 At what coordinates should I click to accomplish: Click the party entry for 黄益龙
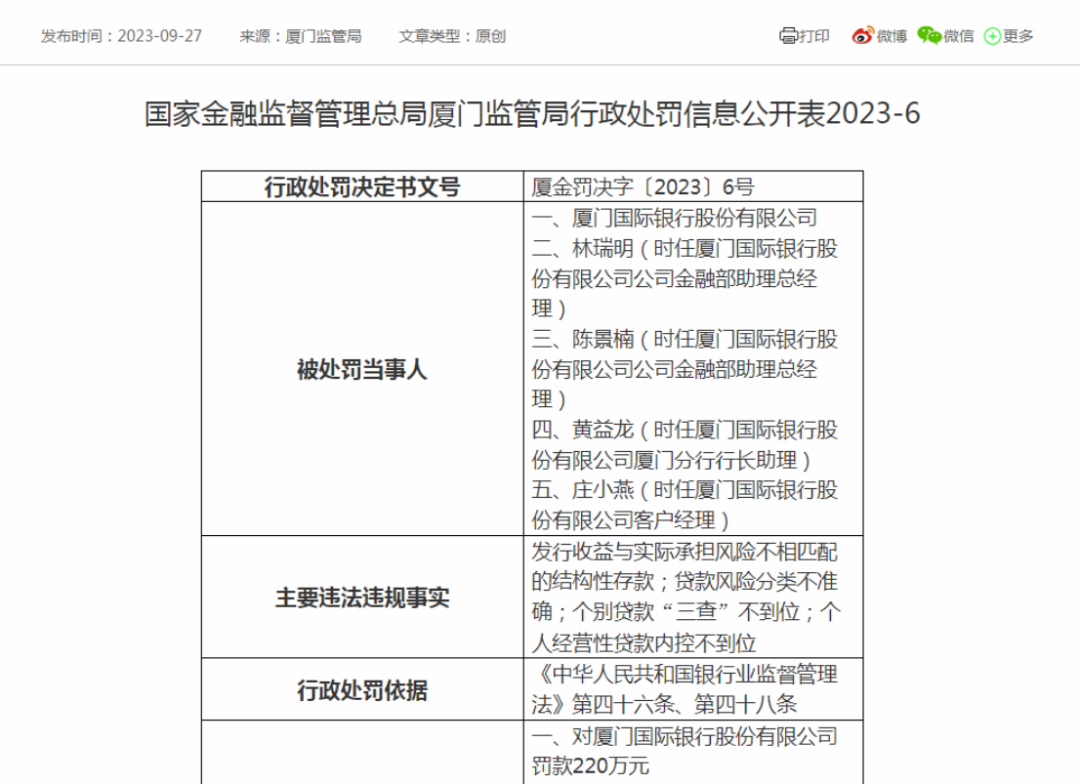coord(685,445)
